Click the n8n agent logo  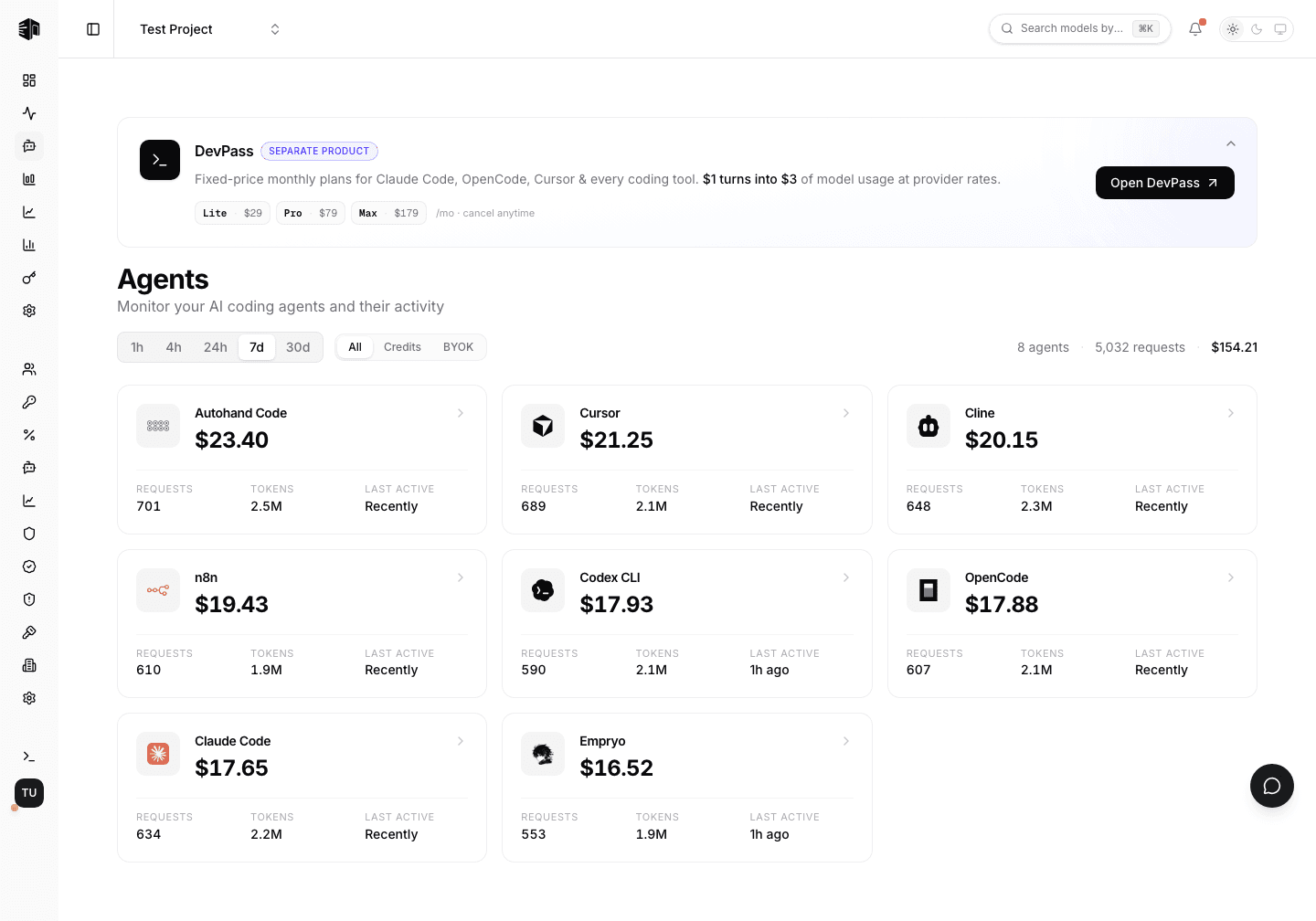click(158, 590)
